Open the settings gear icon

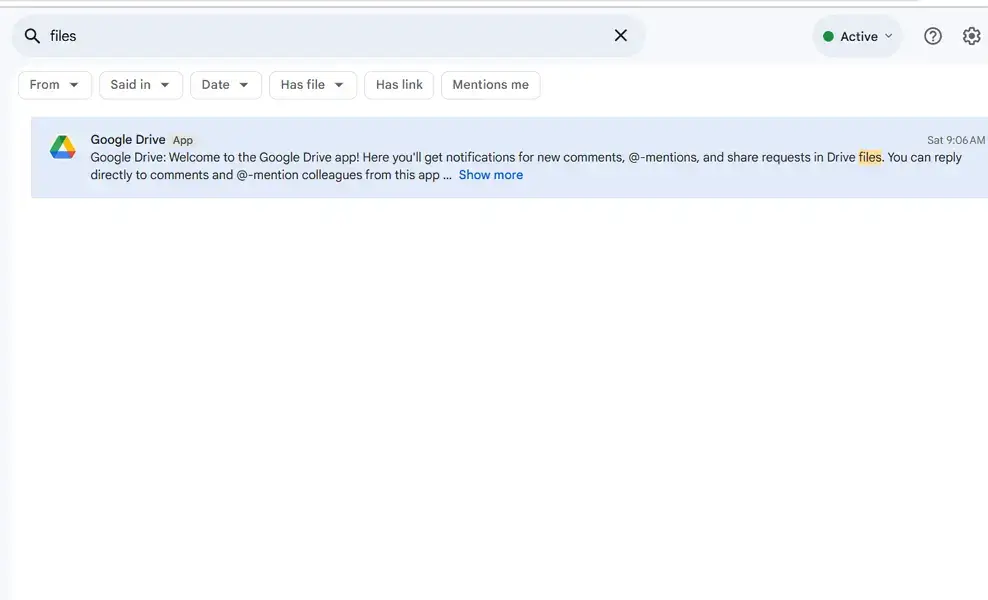(x=972, y=37)
